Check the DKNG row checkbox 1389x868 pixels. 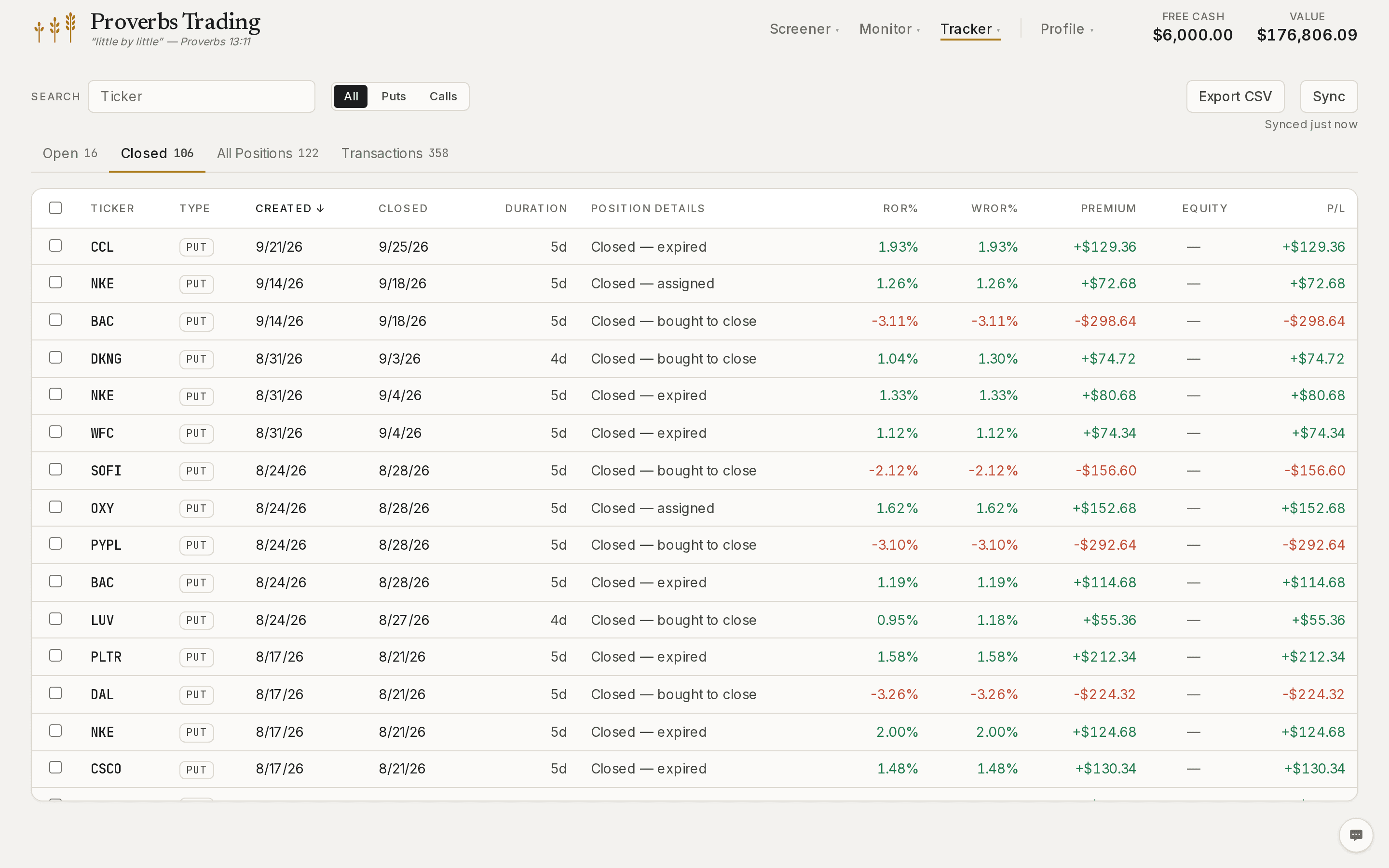tap(55, 358)
